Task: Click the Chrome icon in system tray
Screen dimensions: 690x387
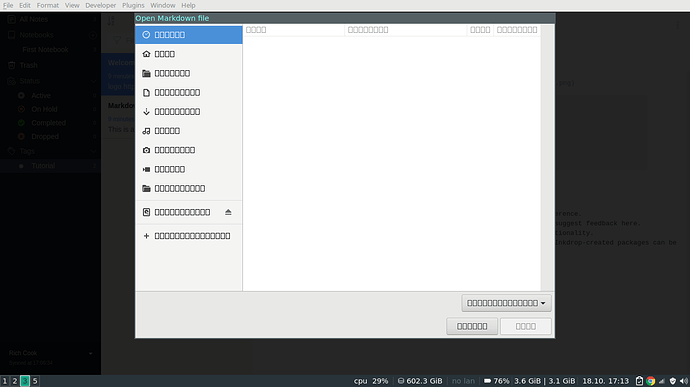Action: point(650,381)
